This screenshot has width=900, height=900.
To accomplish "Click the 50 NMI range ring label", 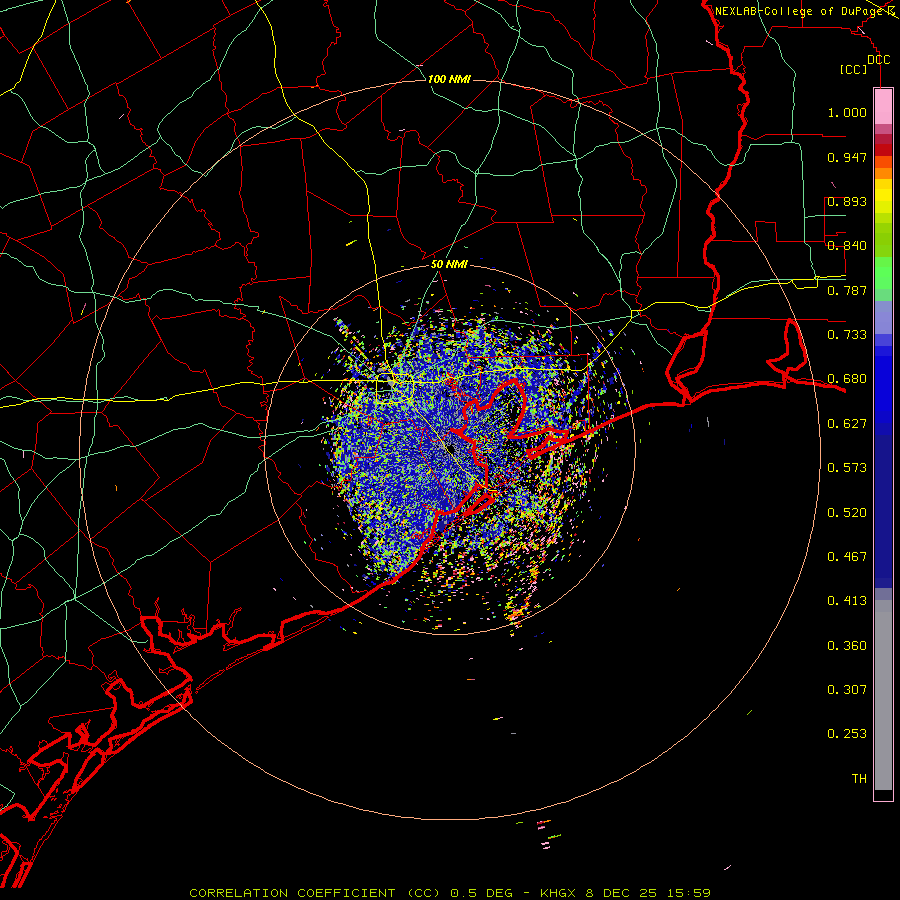I will (449, 264).
